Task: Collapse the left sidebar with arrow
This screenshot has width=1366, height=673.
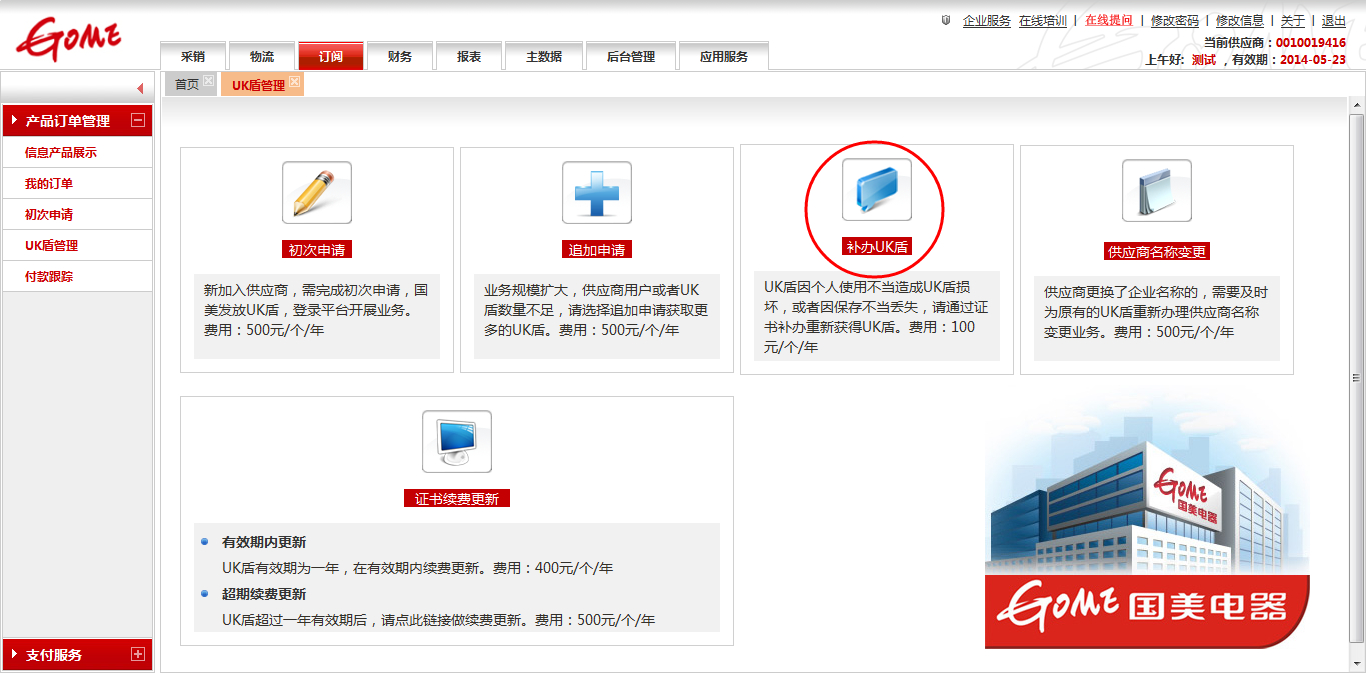Action: (x=140, y=88)
